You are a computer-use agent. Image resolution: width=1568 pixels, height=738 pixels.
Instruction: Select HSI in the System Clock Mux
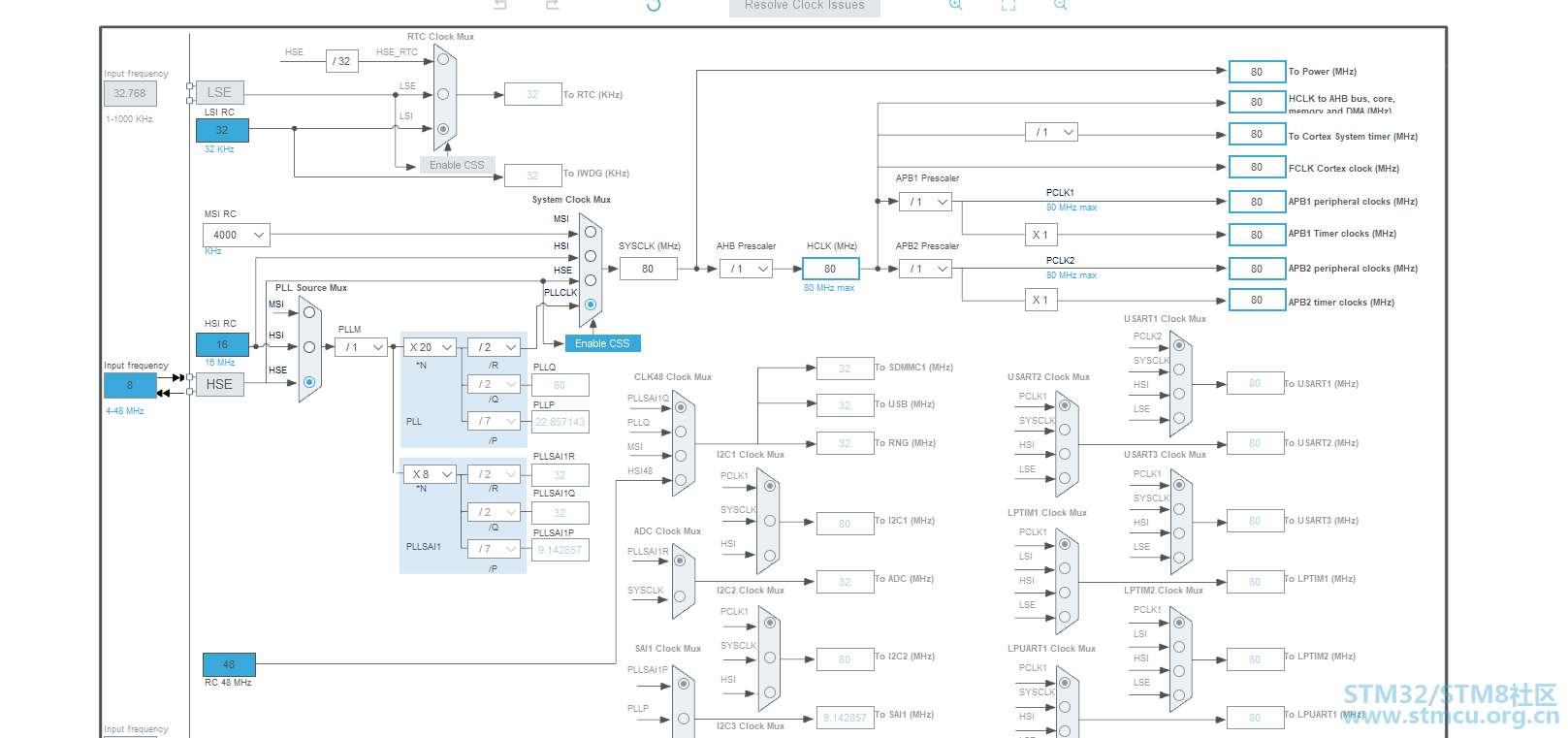(x=591, y=256)
